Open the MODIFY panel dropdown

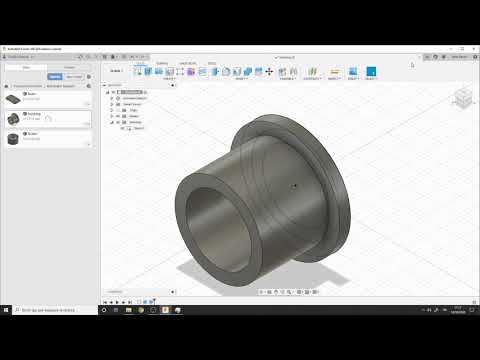pos(242,79)
